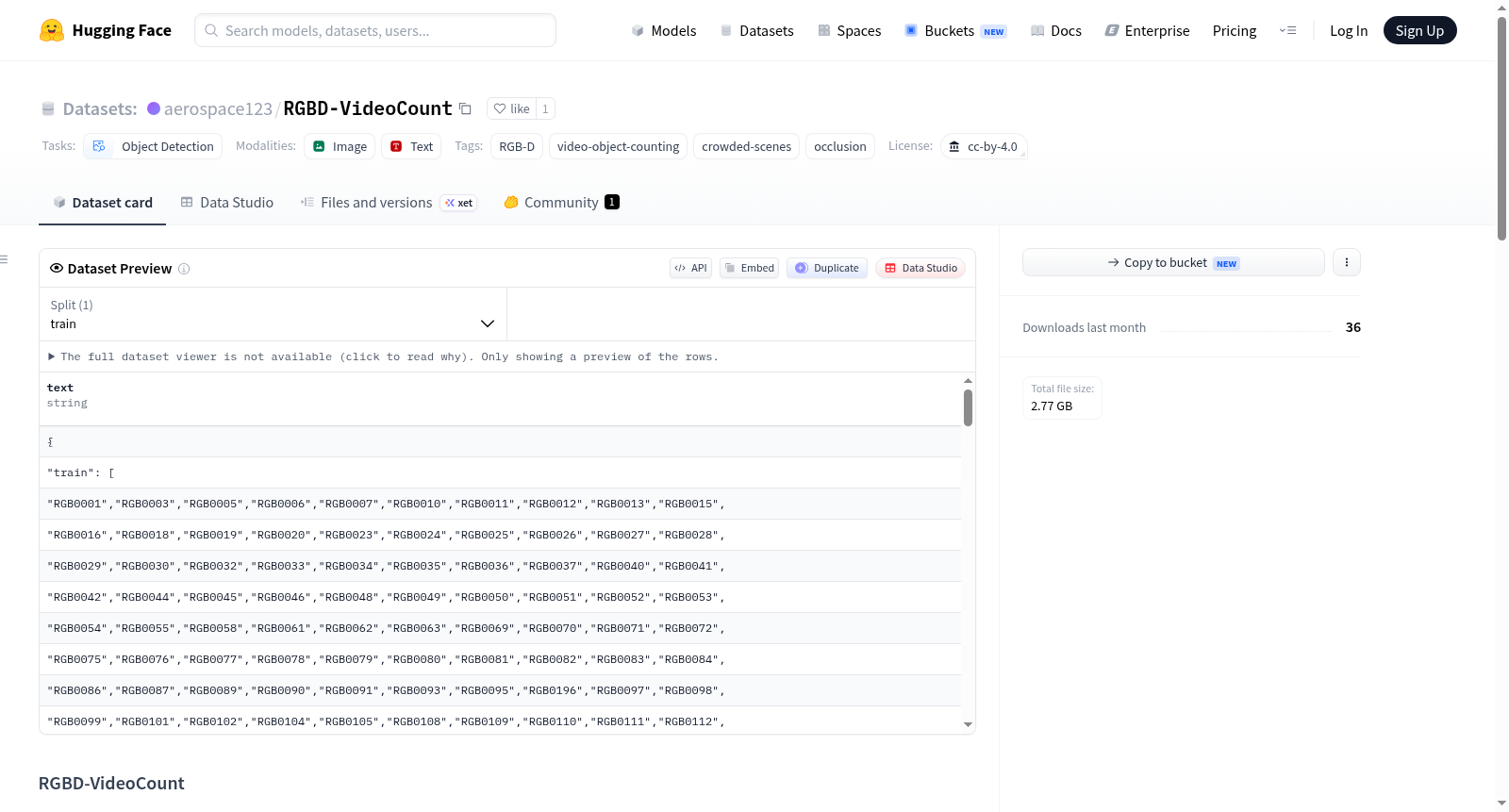Go to Spaces in top navigation

click(849, 30)
